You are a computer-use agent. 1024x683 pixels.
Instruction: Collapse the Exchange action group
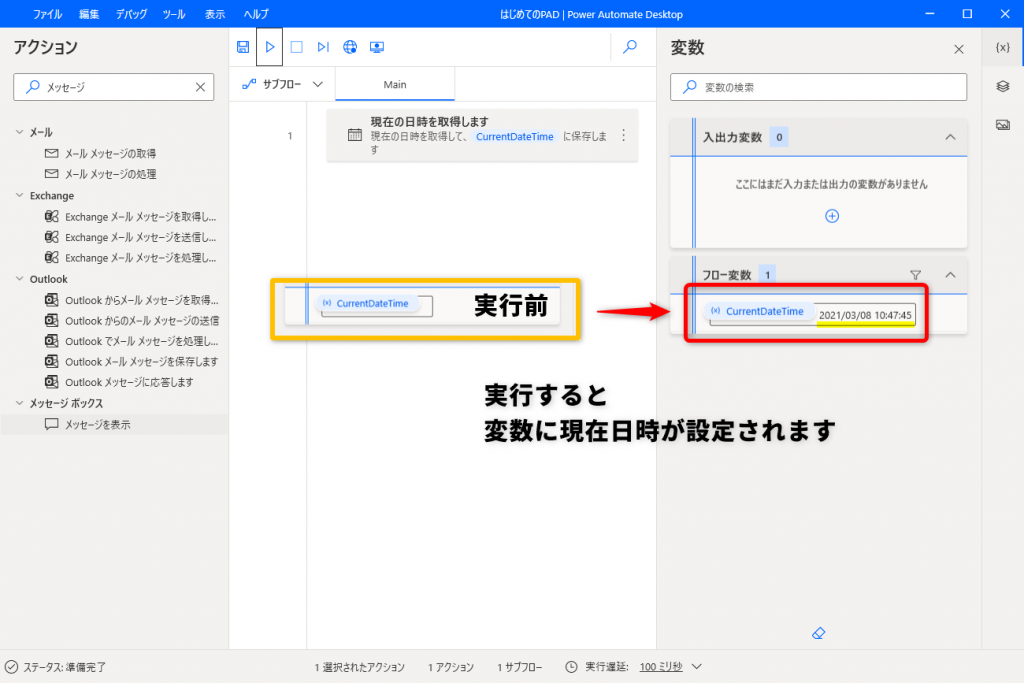19,195
